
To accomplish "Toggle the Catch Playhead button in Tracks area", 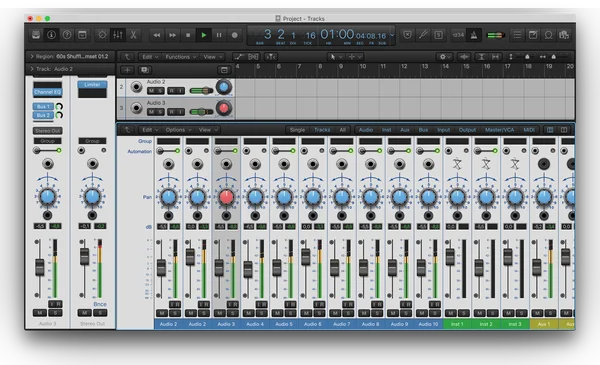I will [x=271, y=57].
